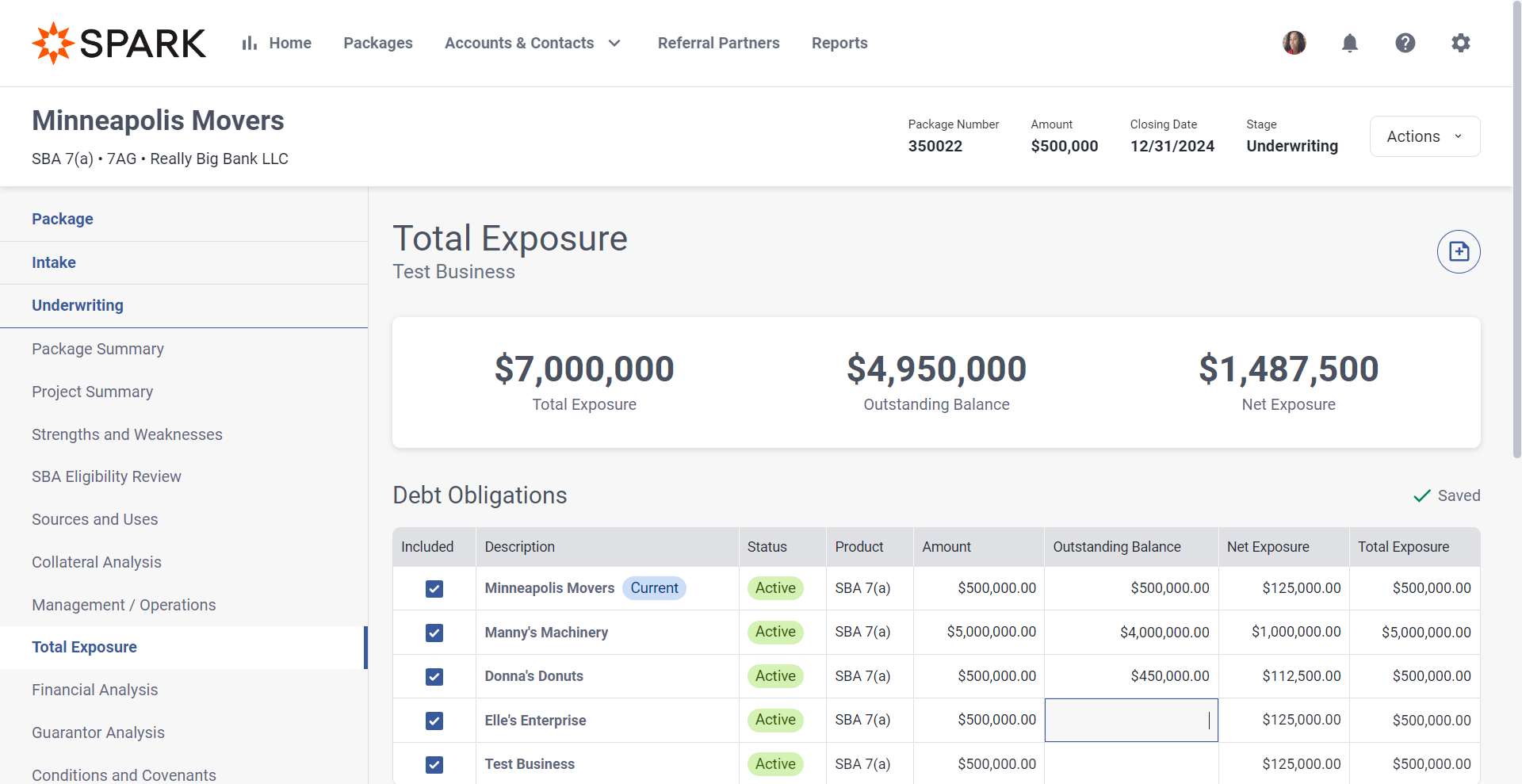Go to Home in the top navigation
1522x784 pixels.
pyautogui.click(x=290, y=43)
